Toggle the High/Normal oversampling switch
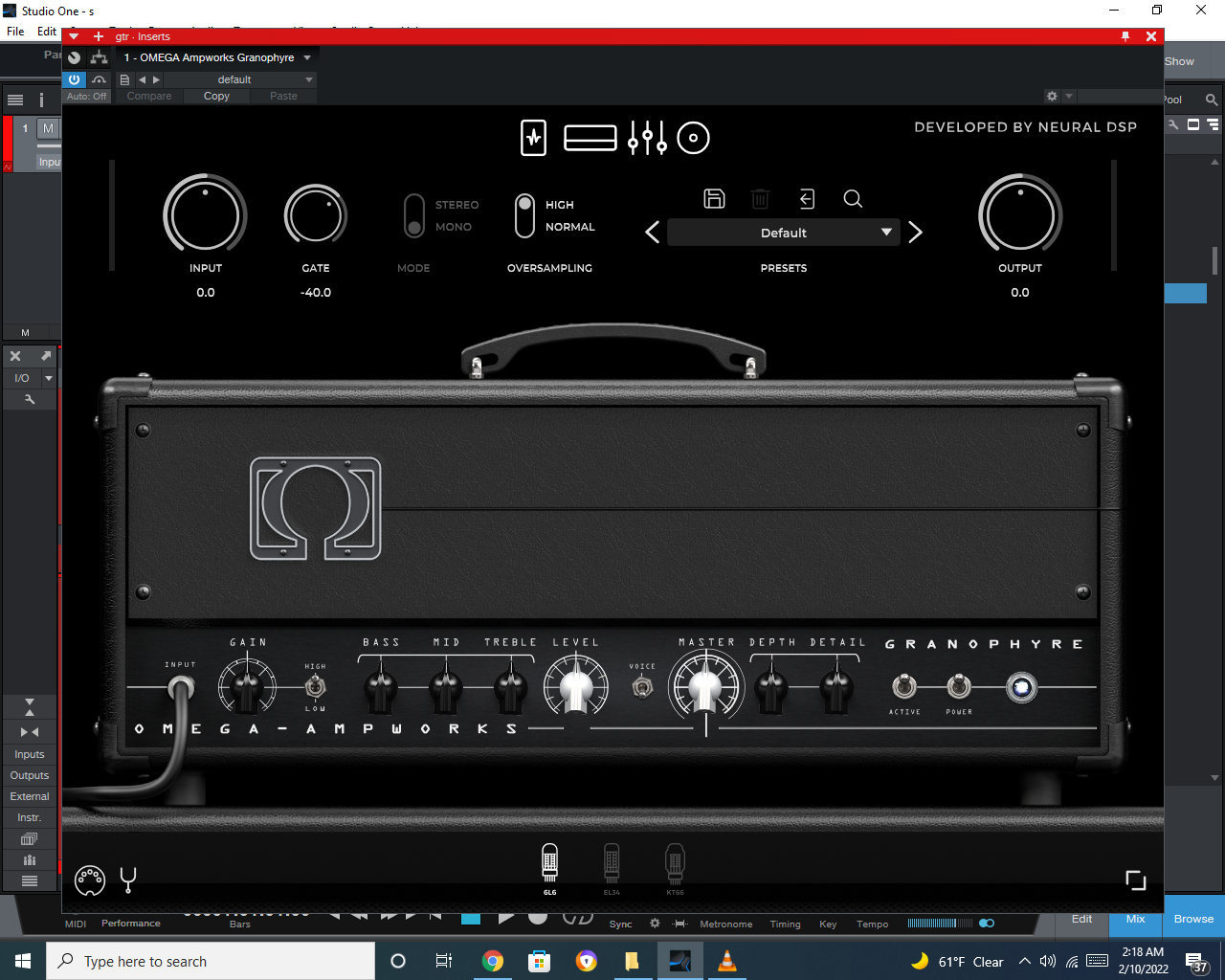The height and width of the screenshot is (980, 1225). tap(524, 215)
